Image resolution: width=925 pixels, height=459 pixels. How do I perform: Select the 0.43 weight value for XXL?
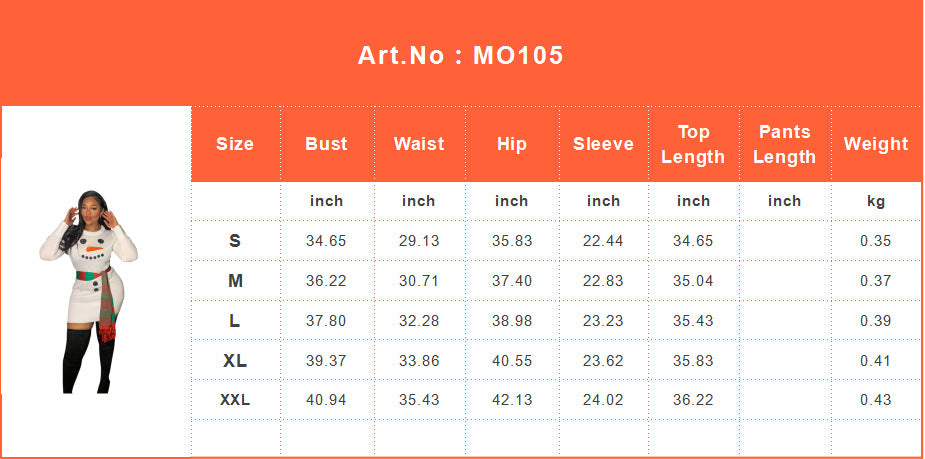click(875, 400)
